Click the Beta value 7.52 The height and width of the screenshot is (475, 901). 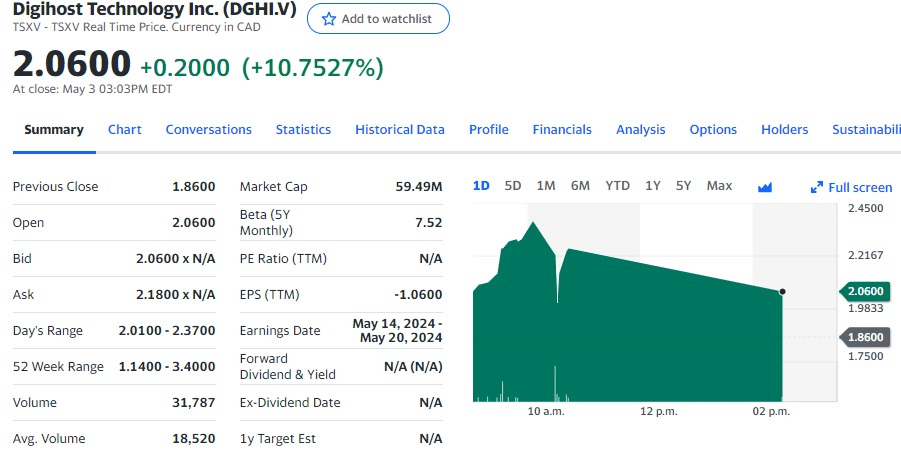click(429, 223)
